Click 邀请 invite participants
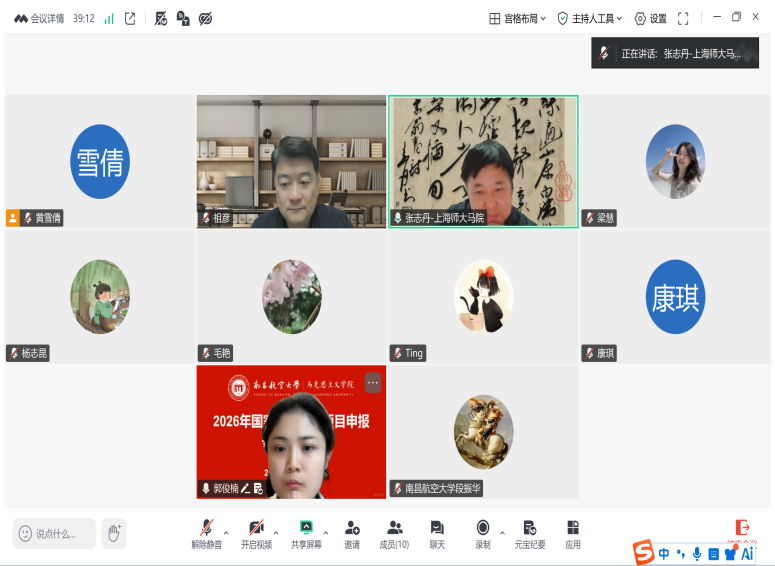 [352, 534]
